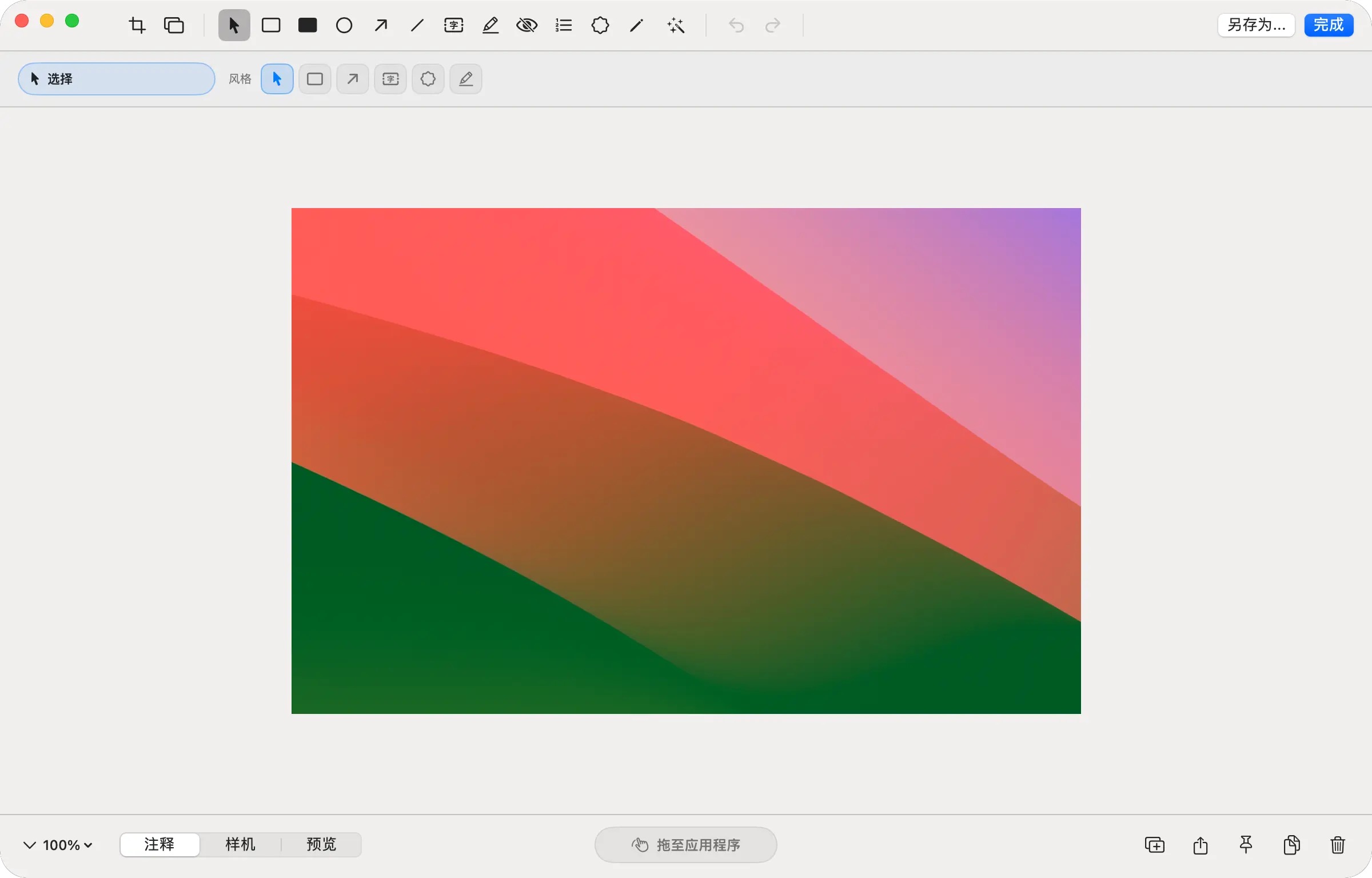Copy image with the copy icon
This screenshot has width=1372, height=878.
[x=1292, y=845]
